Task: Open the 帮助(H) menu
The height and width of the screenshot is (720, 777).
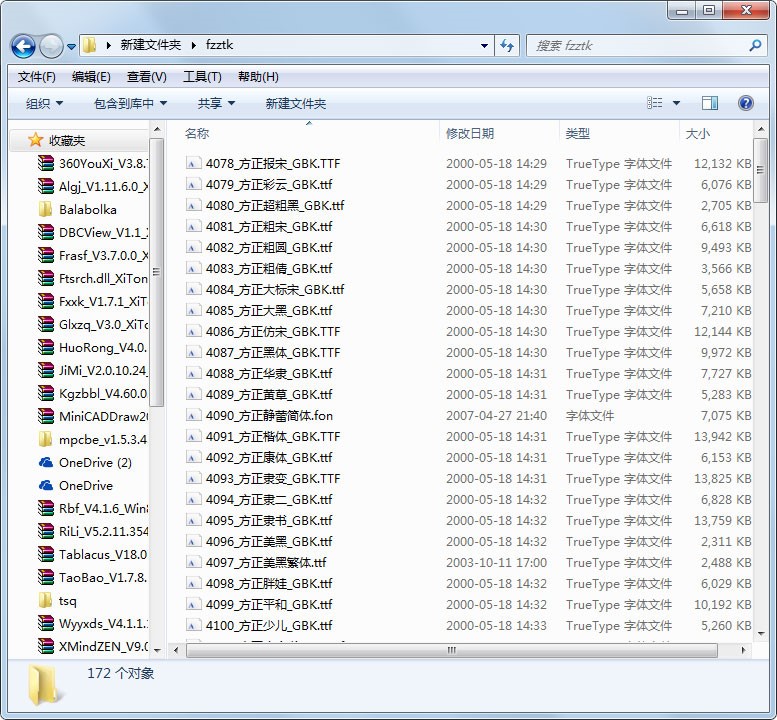Action: tap(258, 77)
